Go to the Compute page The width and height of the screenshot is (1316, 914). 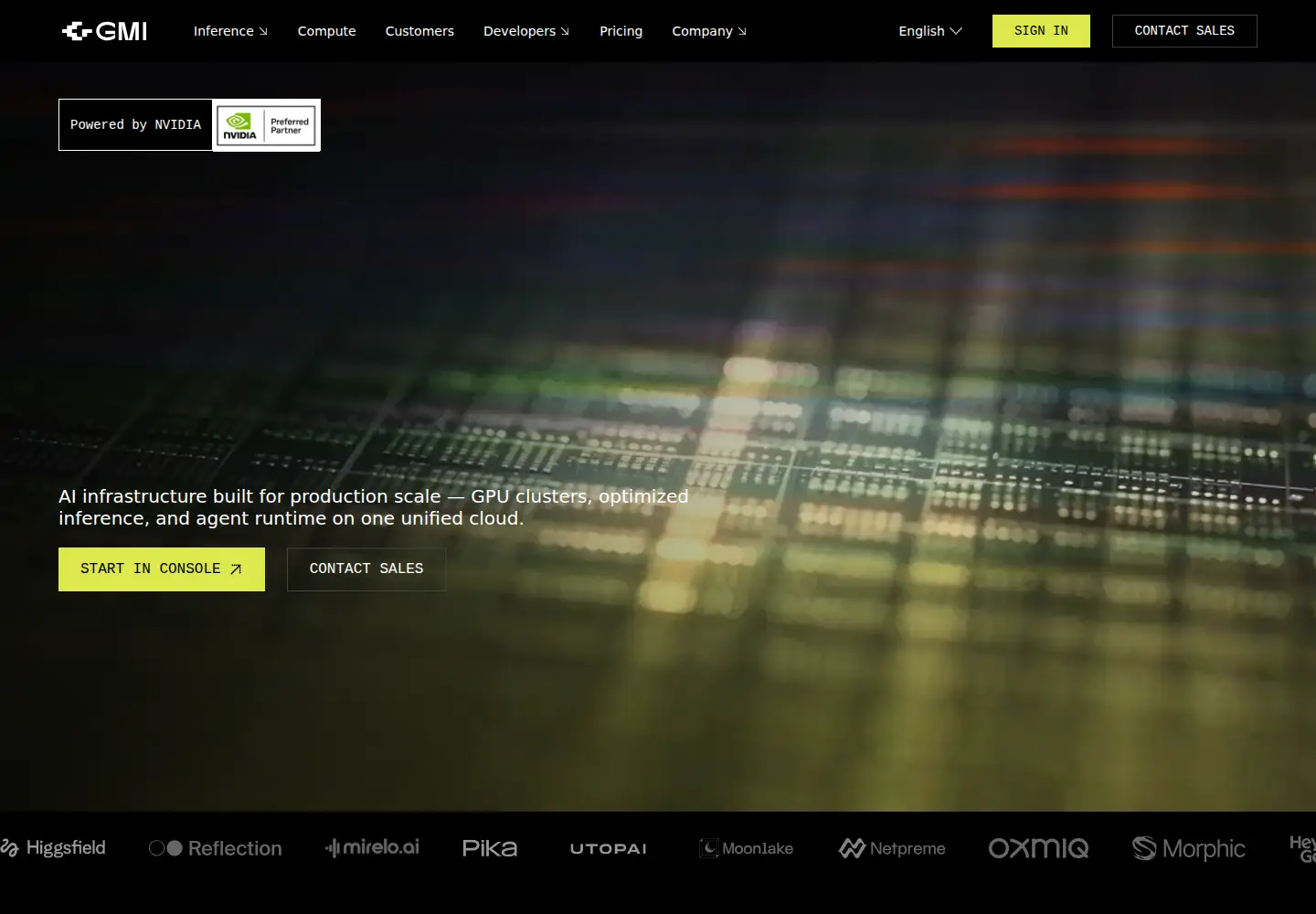326,31
